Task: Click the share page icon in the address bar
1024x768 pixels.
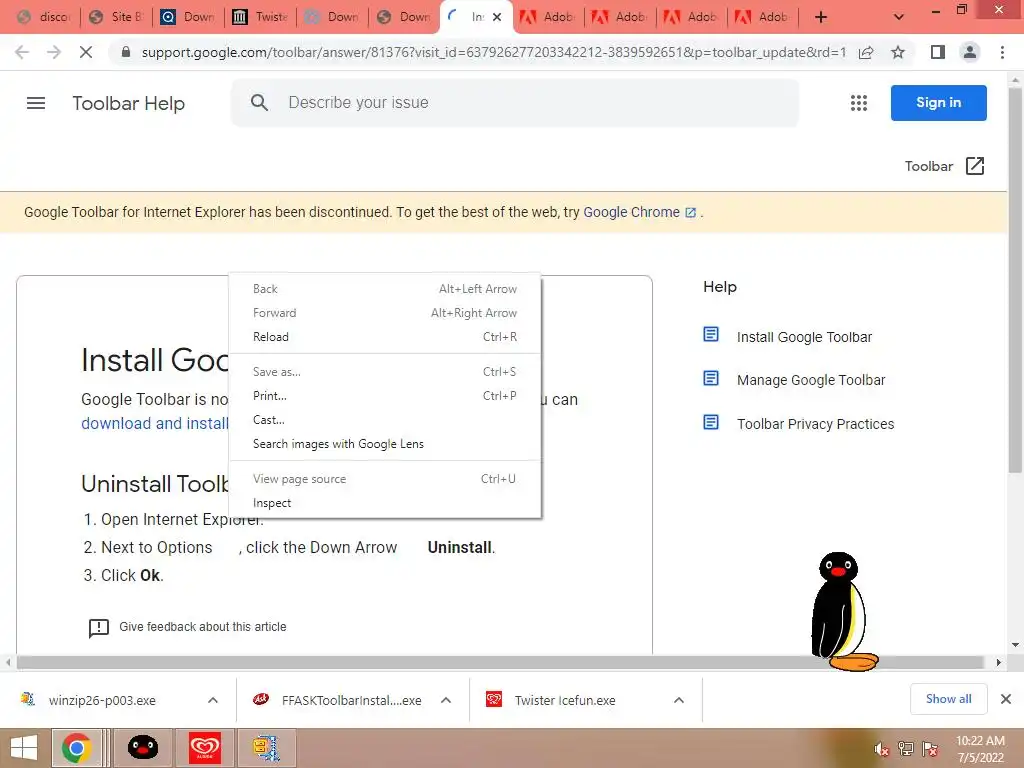Action: tap(866, 52)
